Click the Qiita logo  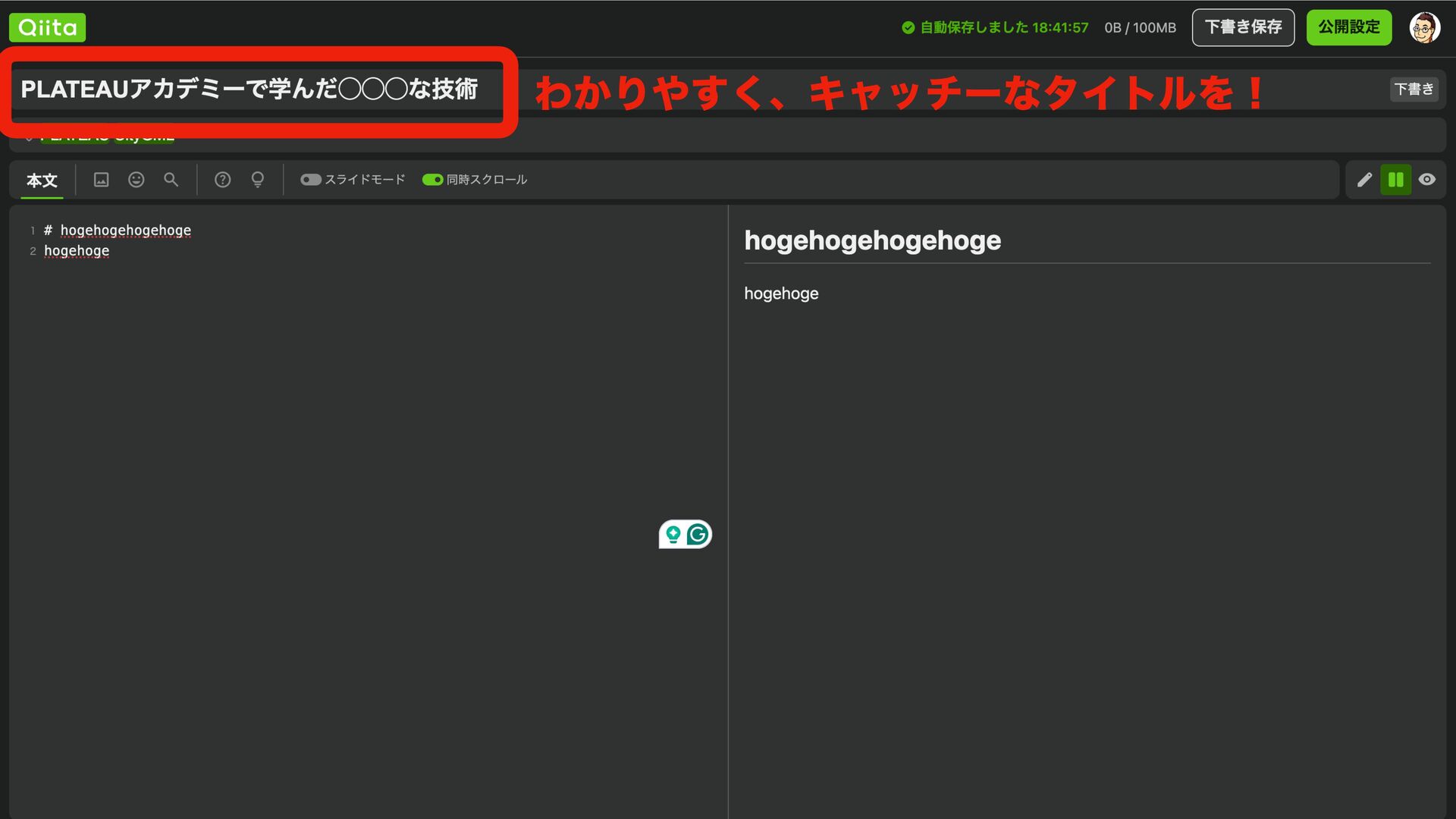47,28
